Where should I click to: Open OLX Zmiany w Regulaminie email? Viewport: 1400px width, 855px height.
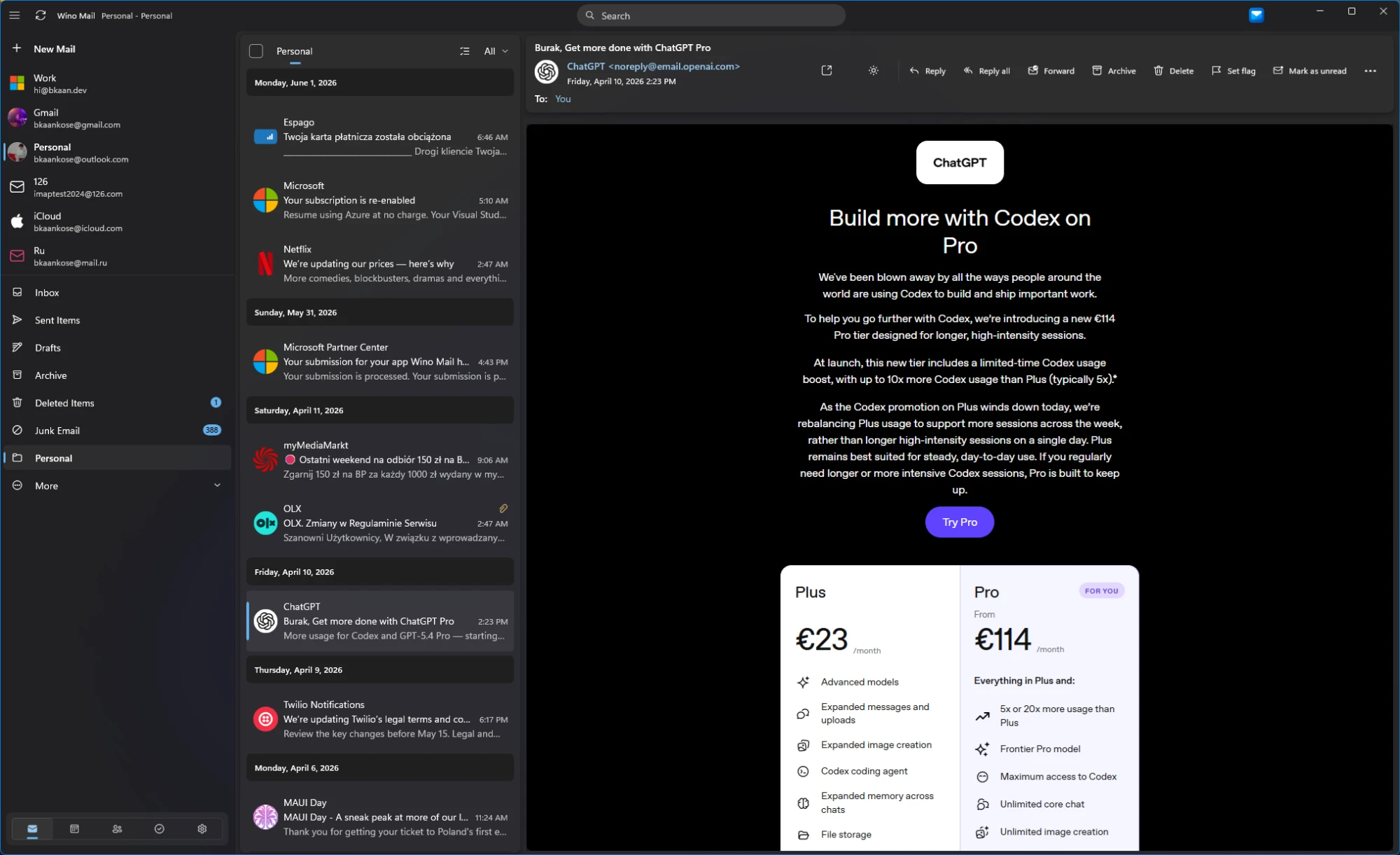click(379, 523)
